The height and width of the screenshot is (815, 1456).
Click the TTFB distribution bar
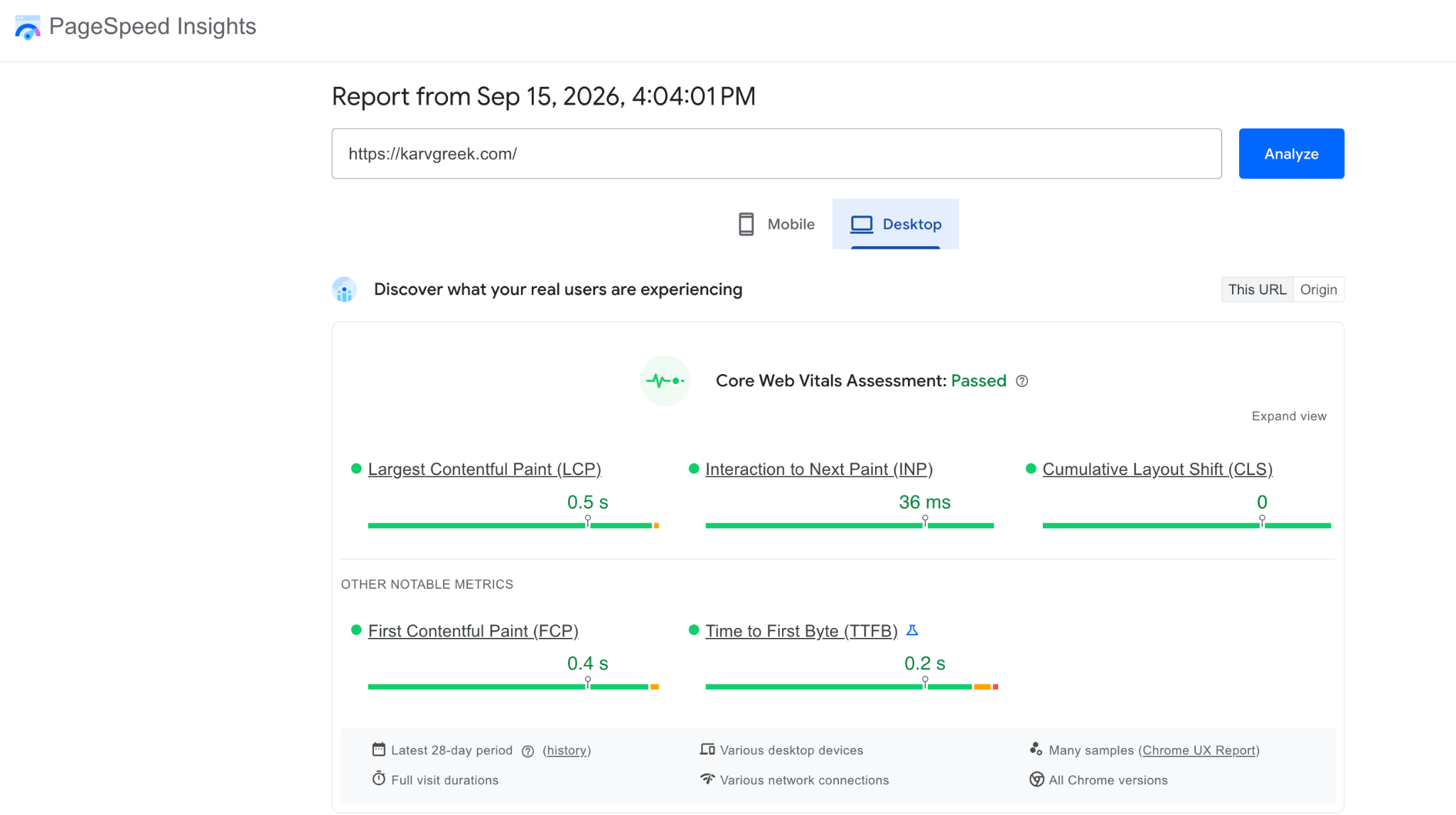[852, 687]
